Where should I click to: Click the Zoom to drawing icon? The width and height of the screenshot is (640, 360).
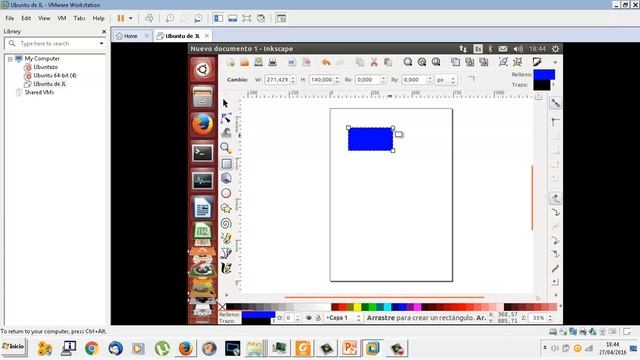coord(422,62)
